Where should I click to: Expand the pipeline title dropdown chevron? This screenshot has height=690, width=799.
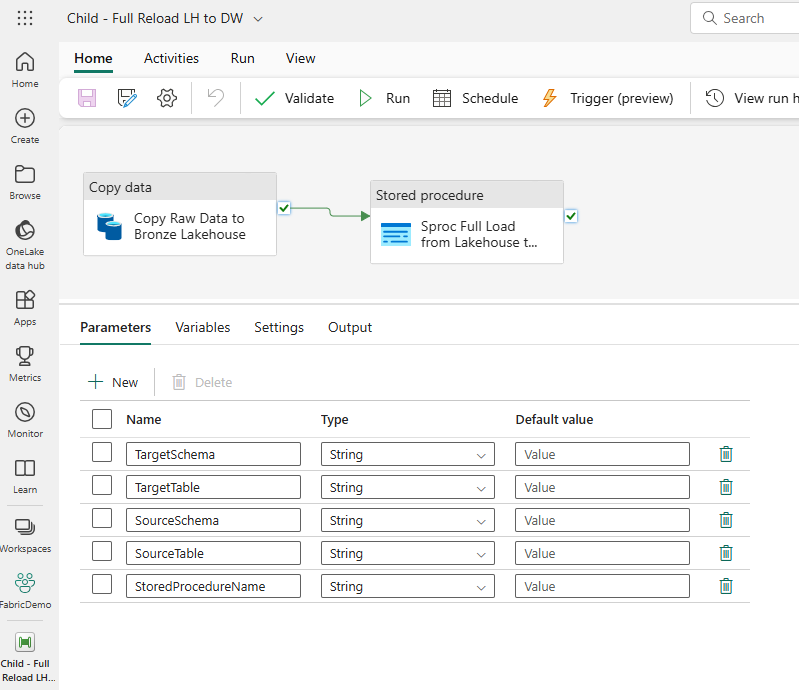[258, 19]
